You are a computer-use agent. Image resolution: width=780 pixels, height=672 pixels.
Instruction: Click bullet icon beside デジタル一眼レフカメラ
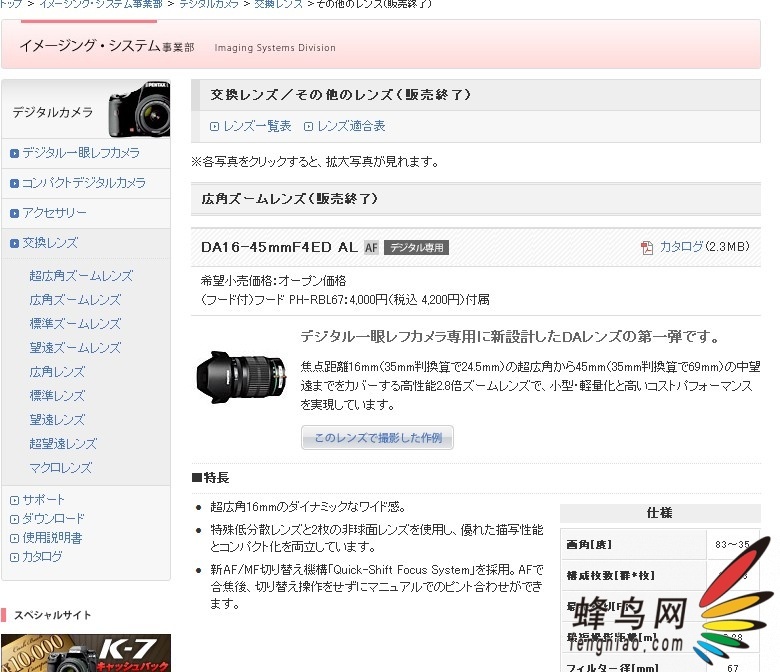(14, 153)
